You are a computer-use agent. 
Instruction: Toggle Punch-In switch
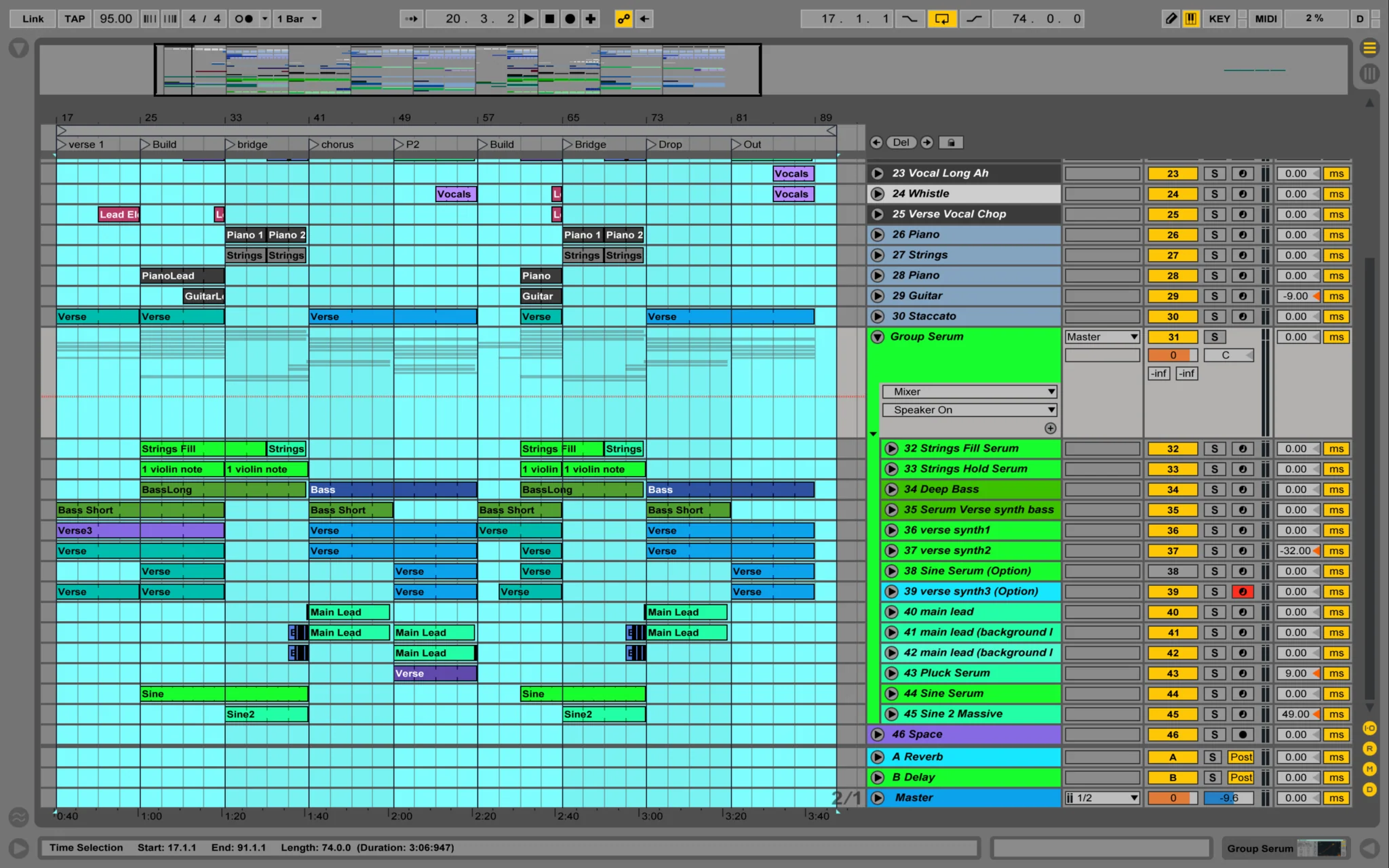(x=909, y=19)
